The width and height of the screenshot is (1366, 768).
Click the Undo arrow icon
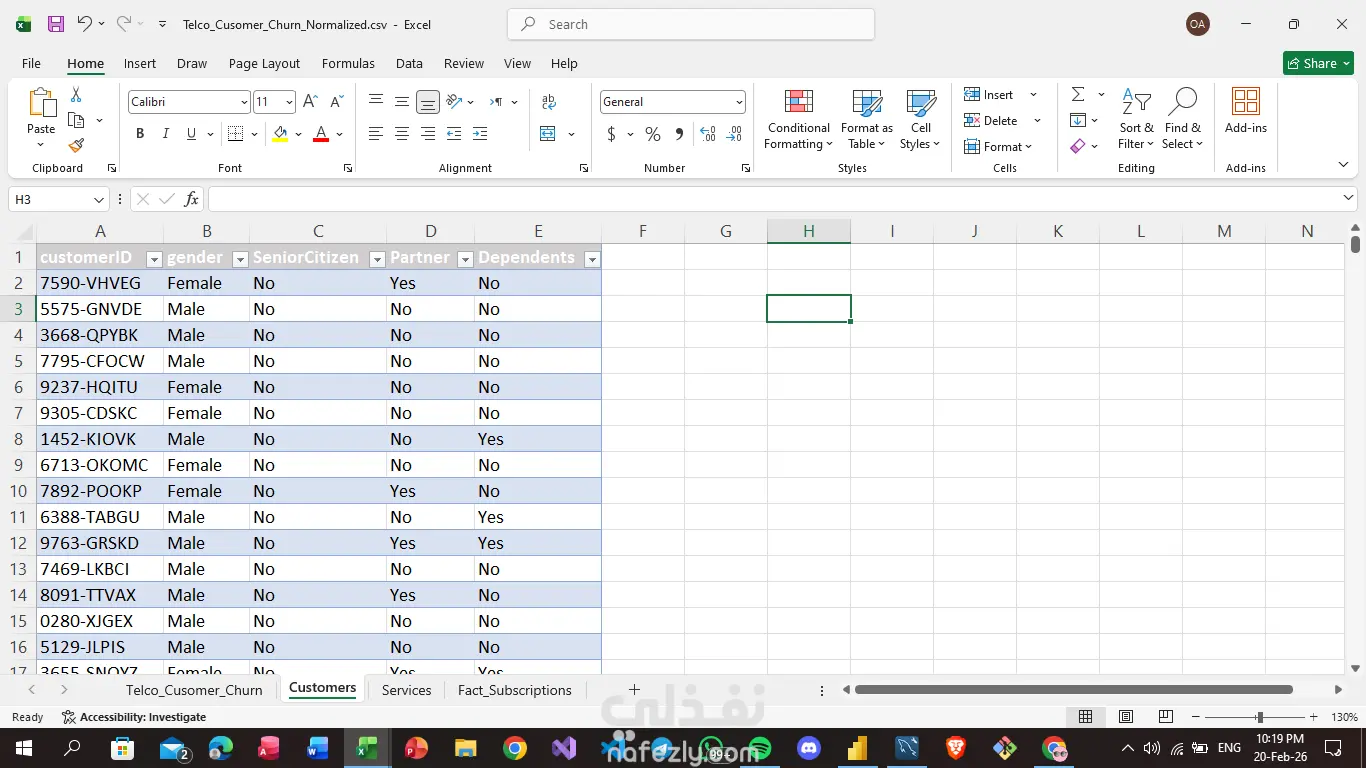point(84,24)
